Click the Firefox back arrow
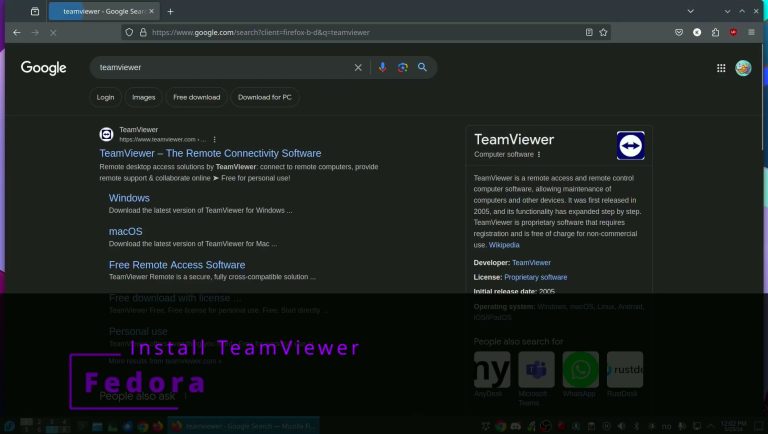This screenshot has width=768, height=434. [x=17, y=32]
